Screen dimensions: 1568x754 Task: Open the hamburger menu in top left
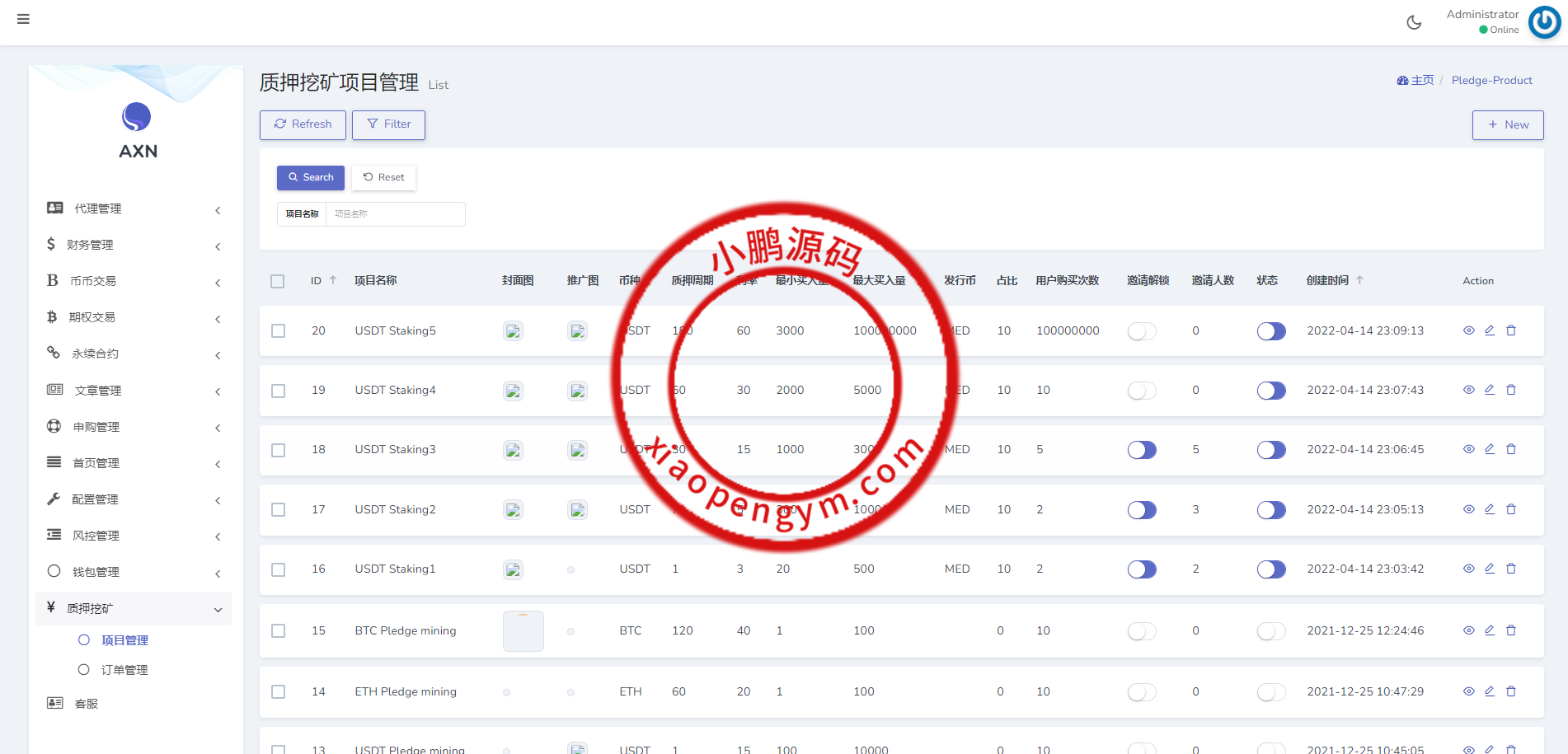pos(23,18)
